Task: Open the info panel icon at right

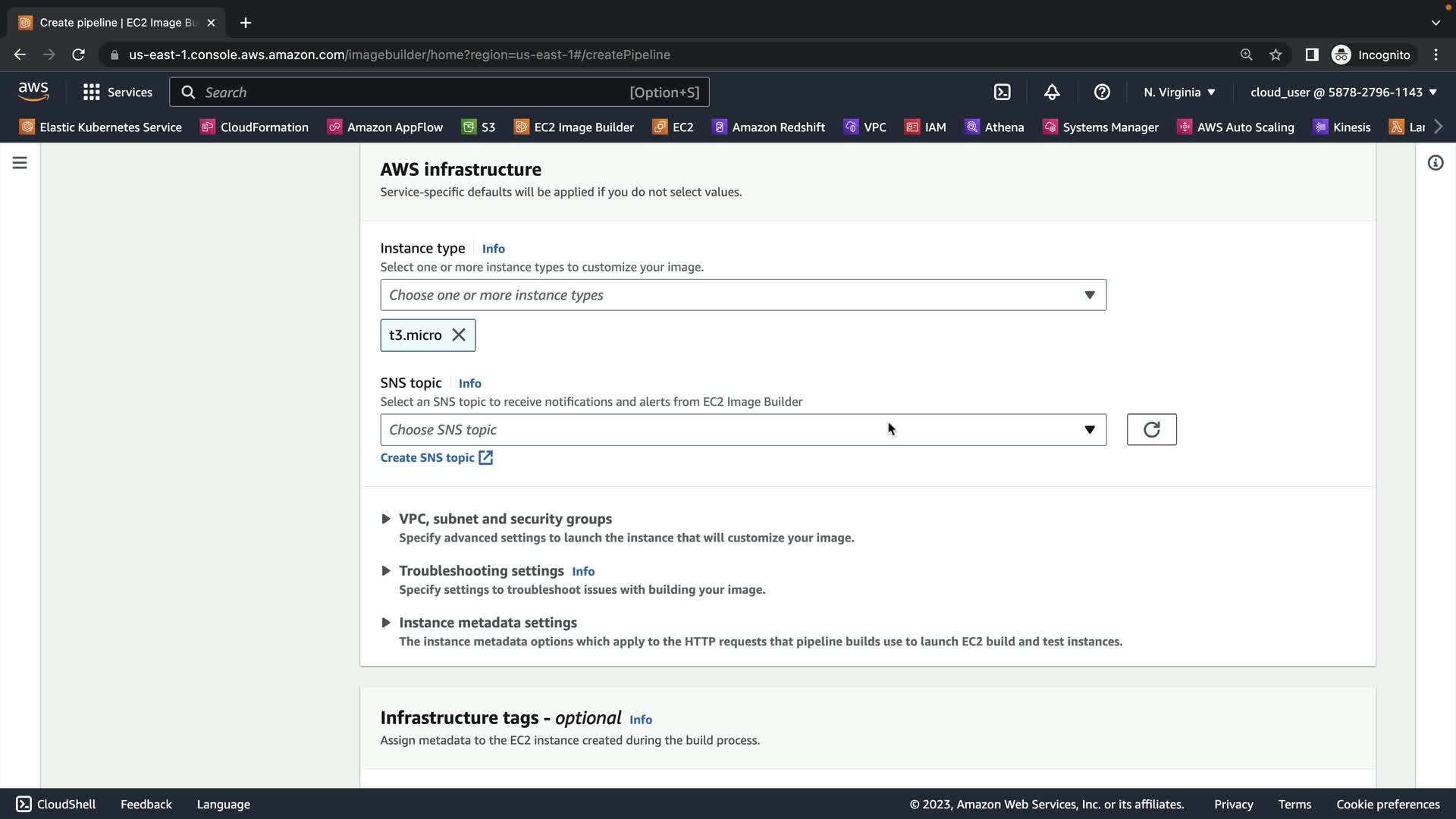Action: [x=1435, y=163]
